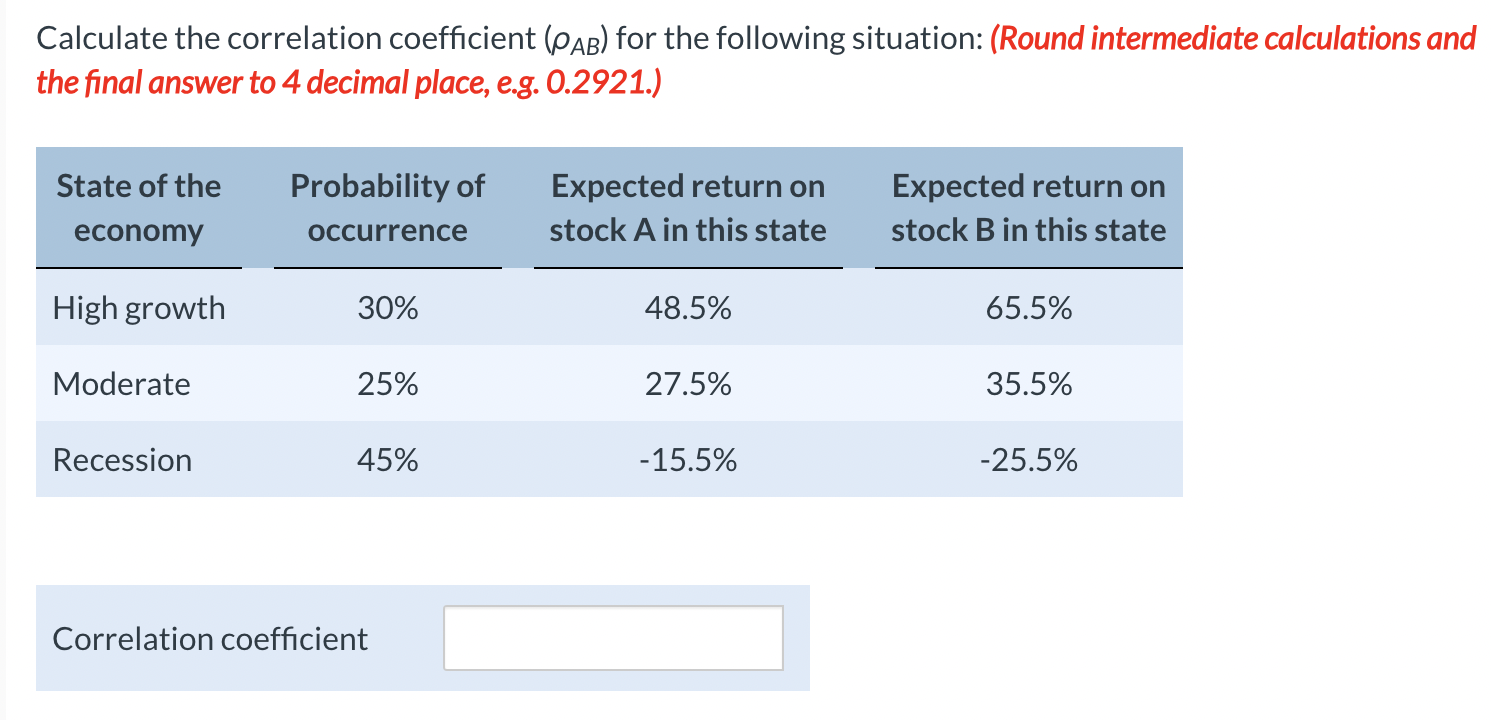
Task: Select the -25.5% stock B return
Action: pos(1028,459)
